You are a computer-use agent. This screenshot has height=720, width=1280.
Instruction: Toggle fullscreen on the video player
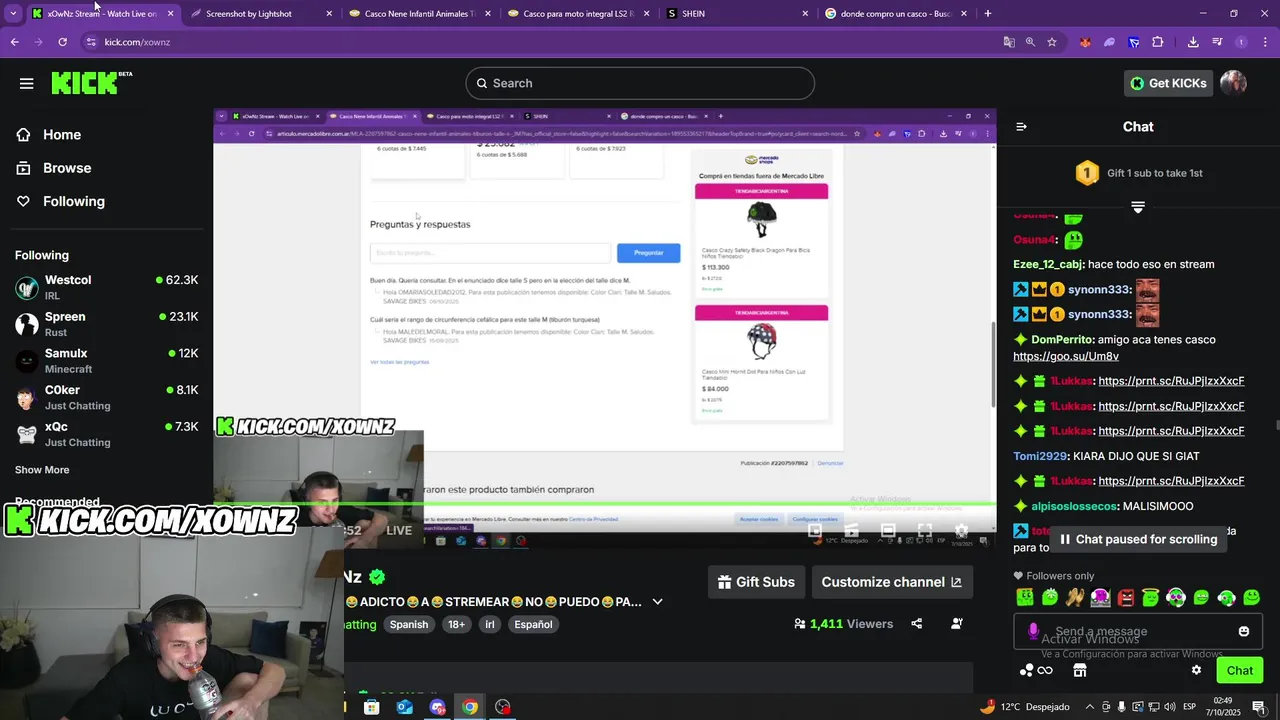[x=924, y=531]
